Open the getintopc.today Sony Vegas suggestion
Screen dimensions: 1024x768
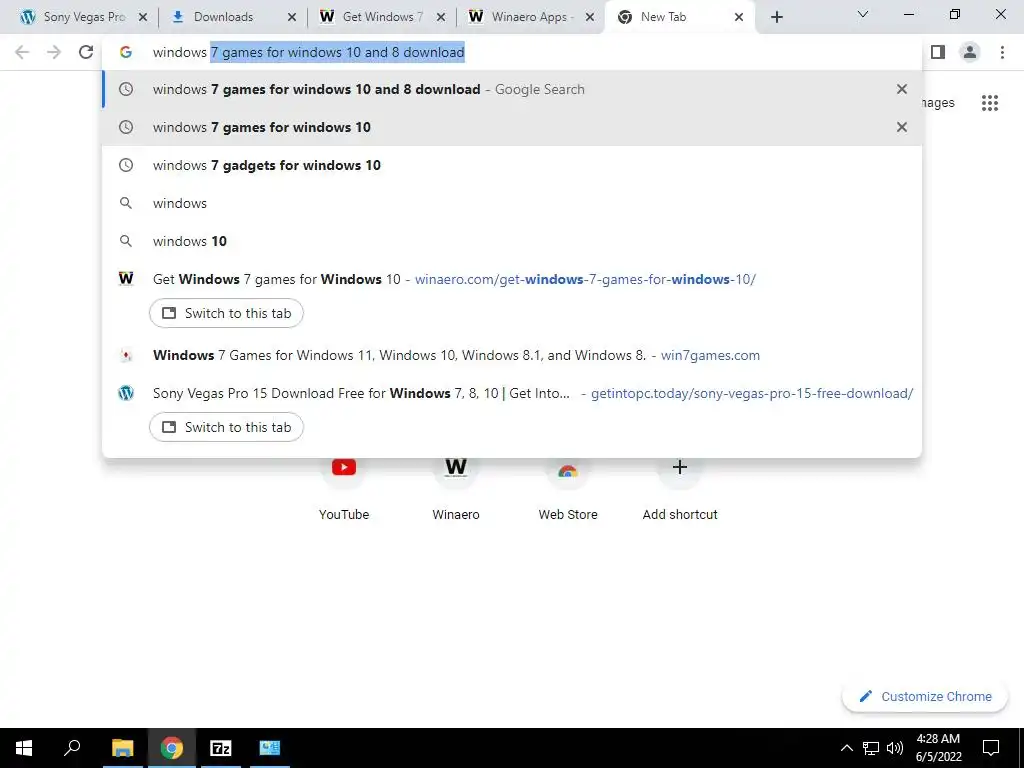[x=512, y=393]
